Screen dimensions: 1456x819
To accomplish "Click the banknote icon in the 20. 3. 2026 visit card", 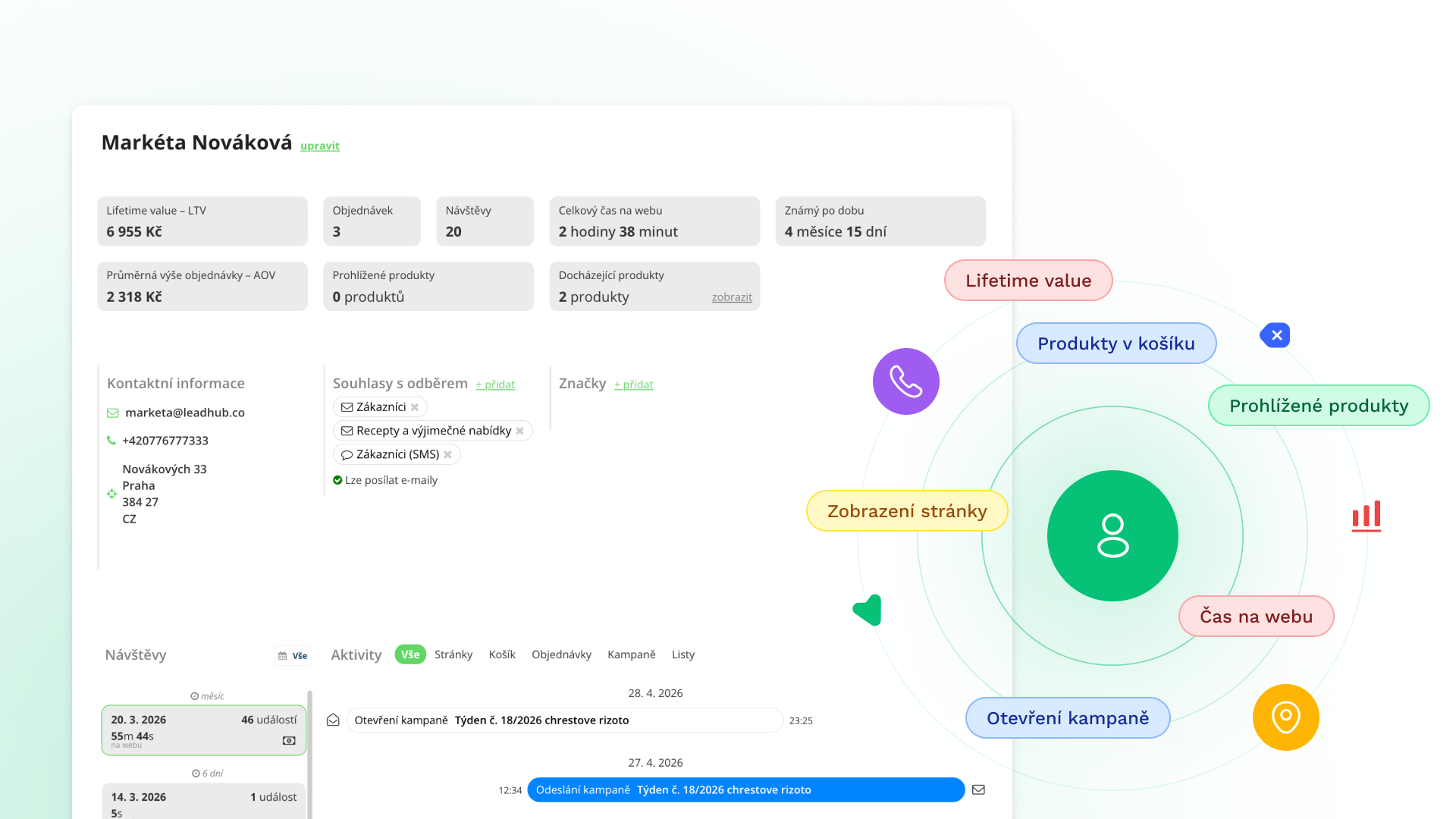I will click(x=289, y=741).
